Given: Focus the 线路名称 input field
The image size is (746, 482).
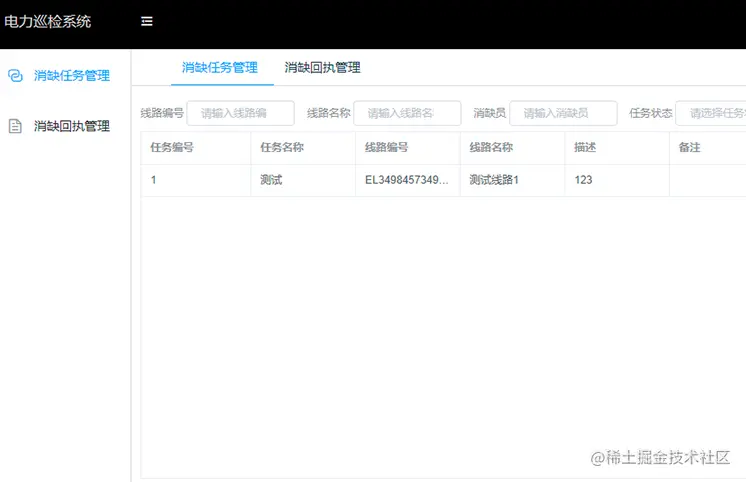Looking at the screenshot, I should [407, 113].
